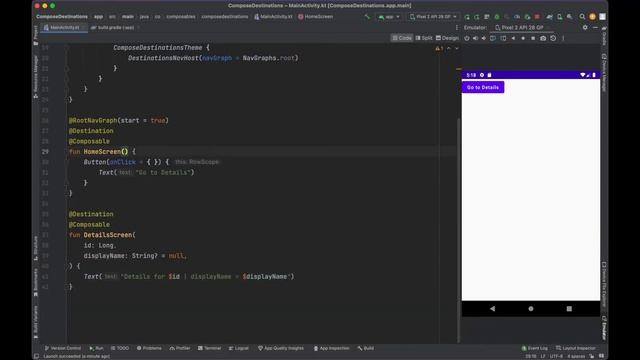Open Version Control tool window

pos(63,348)
